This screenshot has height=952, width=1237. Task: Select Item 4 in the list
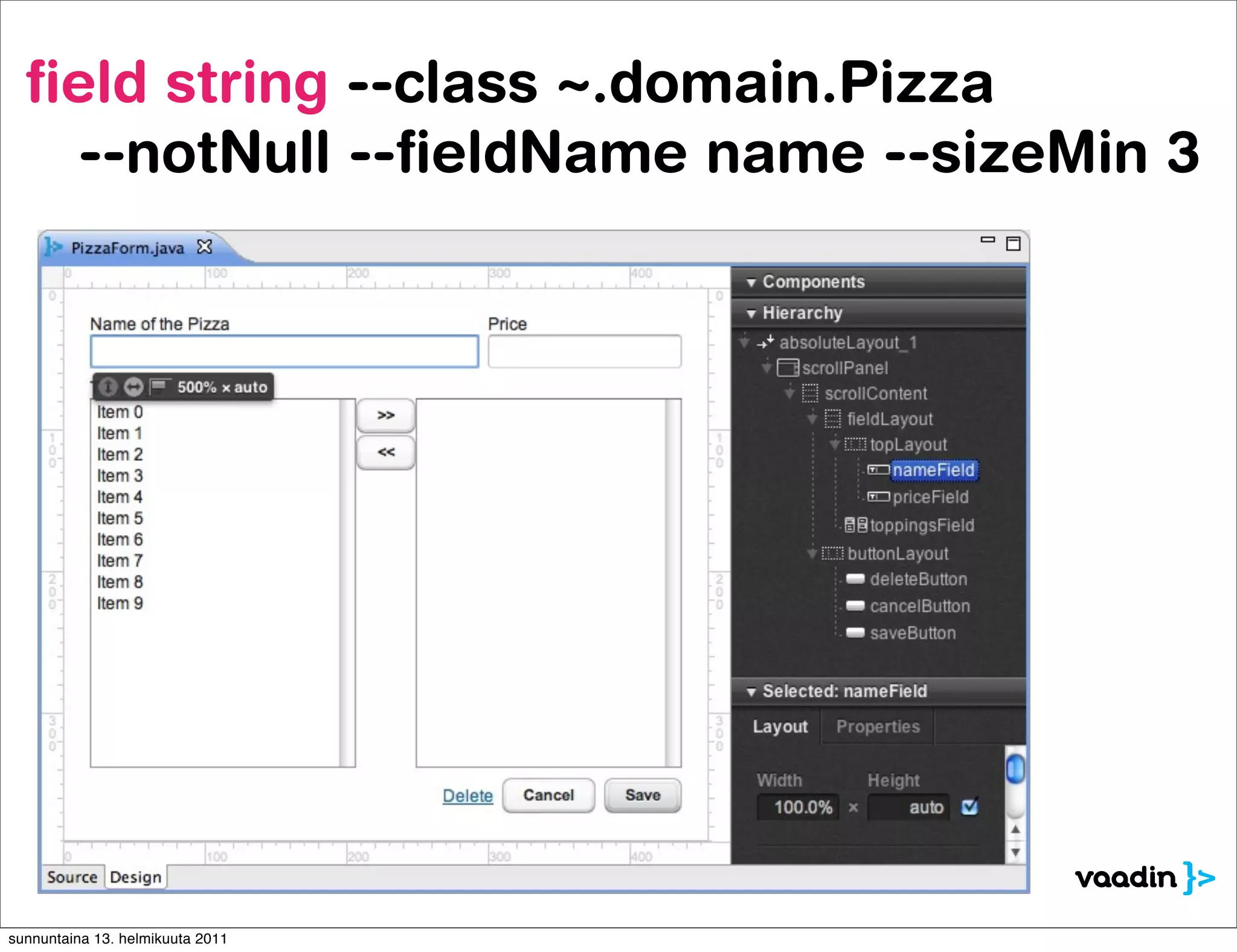tap(120, 497)
